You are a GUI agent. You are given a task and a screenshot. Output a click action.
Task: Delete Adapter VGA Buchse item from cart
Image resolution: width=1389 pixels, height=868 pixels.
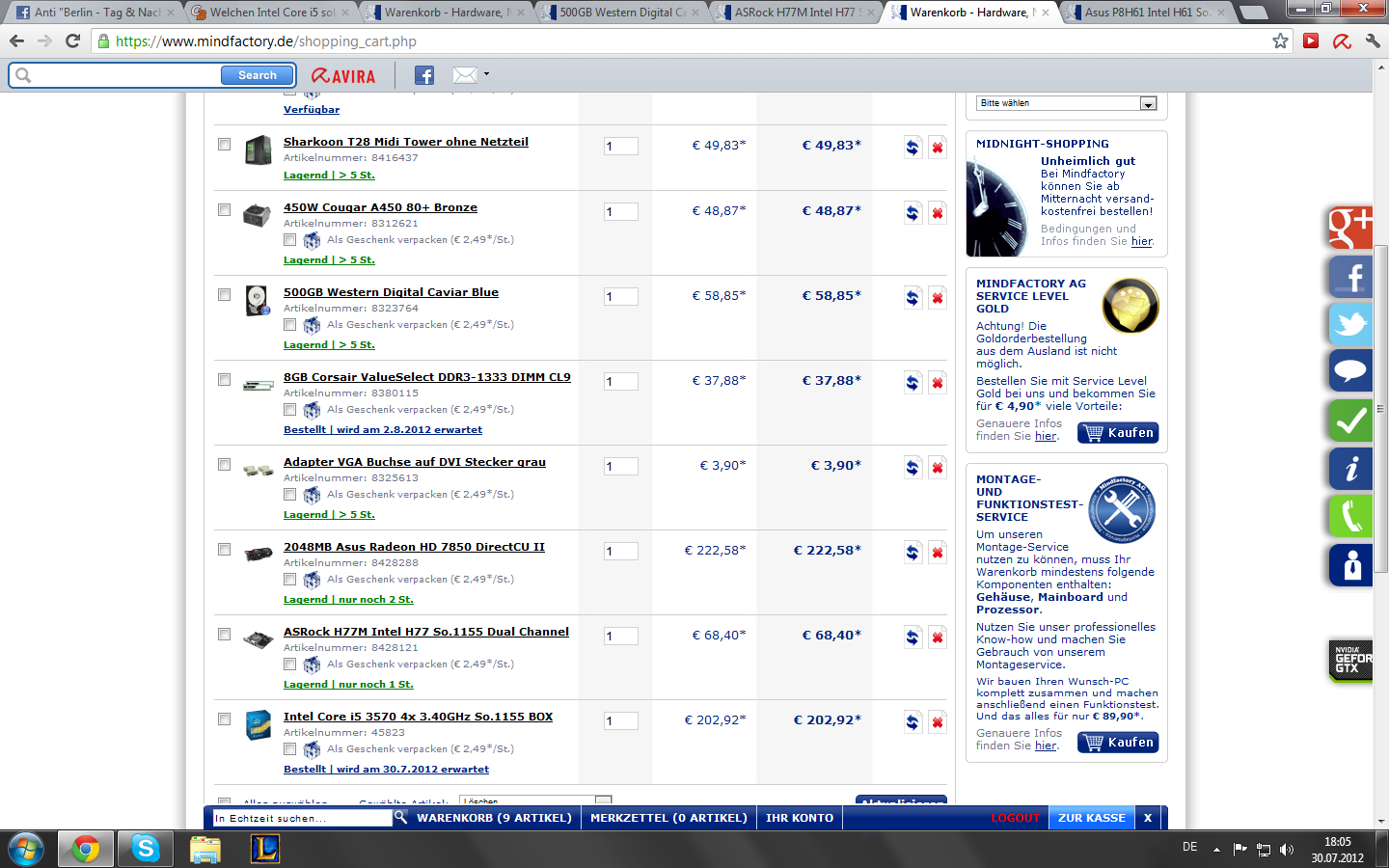tap(937, 468)
